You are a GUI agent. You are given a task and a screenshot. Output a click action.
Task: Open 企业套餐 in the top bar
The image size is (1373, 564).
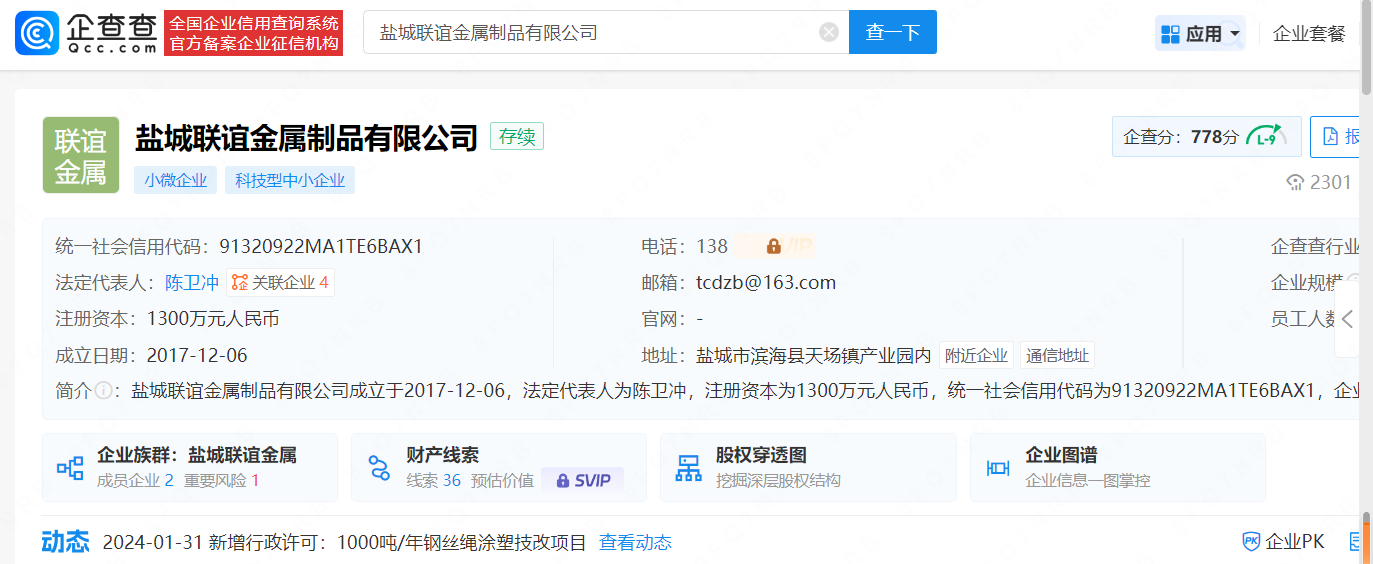[1309, 34]
